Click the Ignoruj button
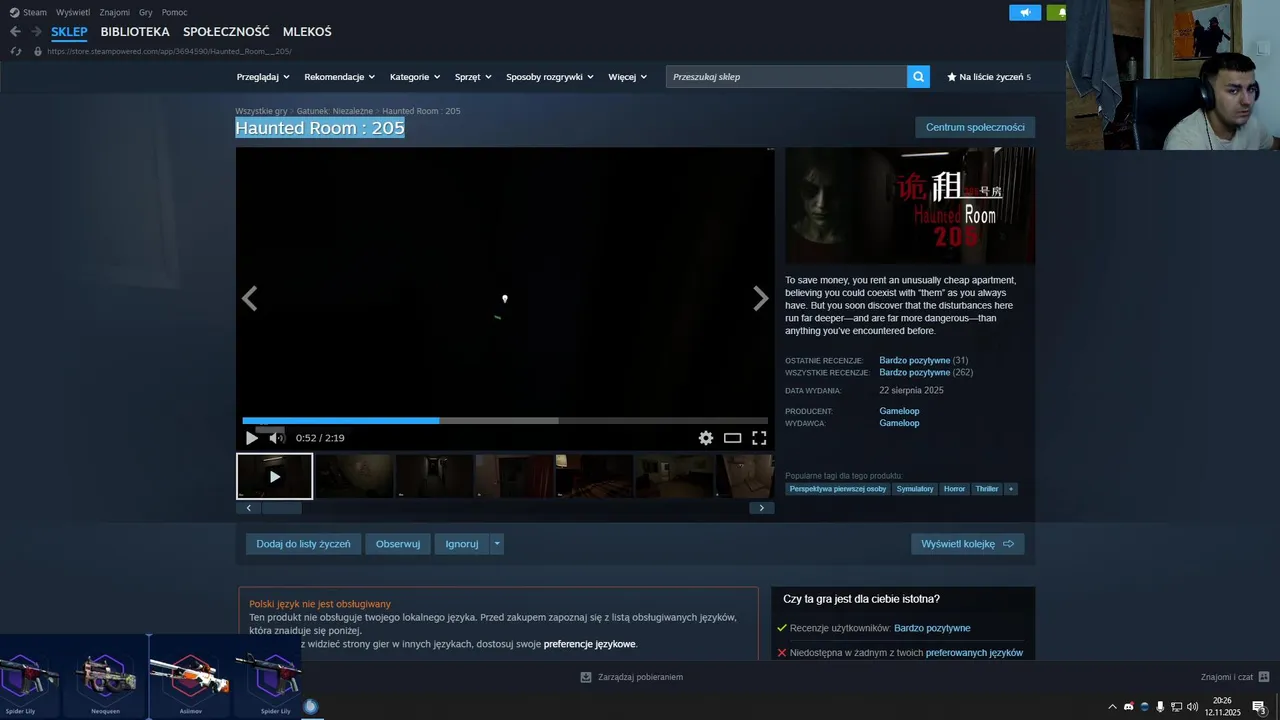This screenshot has width=1280, height=720. 462,544
